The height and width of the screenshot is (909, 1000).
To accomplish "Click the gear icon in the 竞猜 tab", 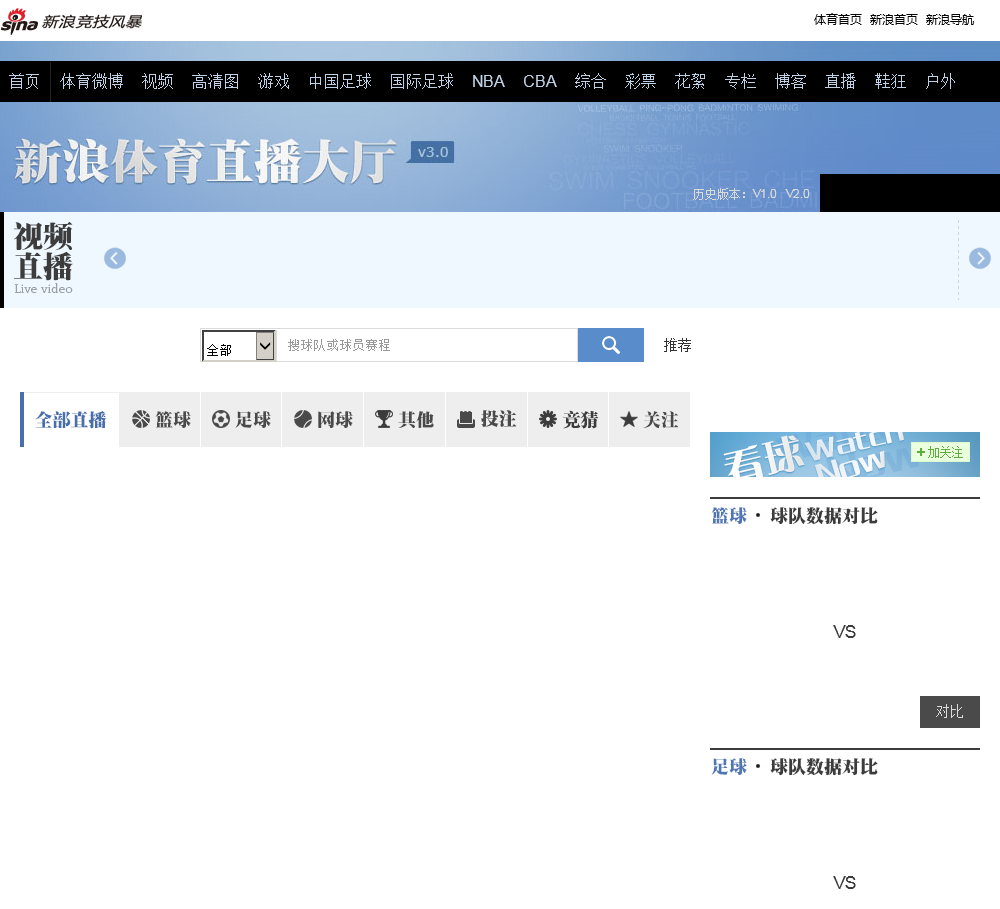I will 548,419.
